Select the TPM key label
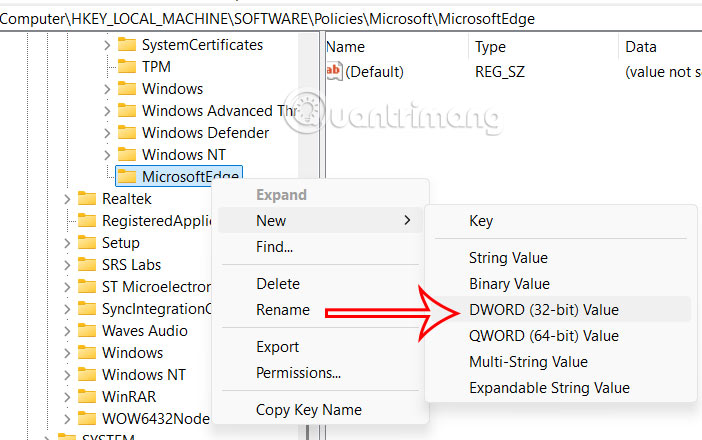The width and height of the screenshot is (702, 440). click(x=156, y=67)
